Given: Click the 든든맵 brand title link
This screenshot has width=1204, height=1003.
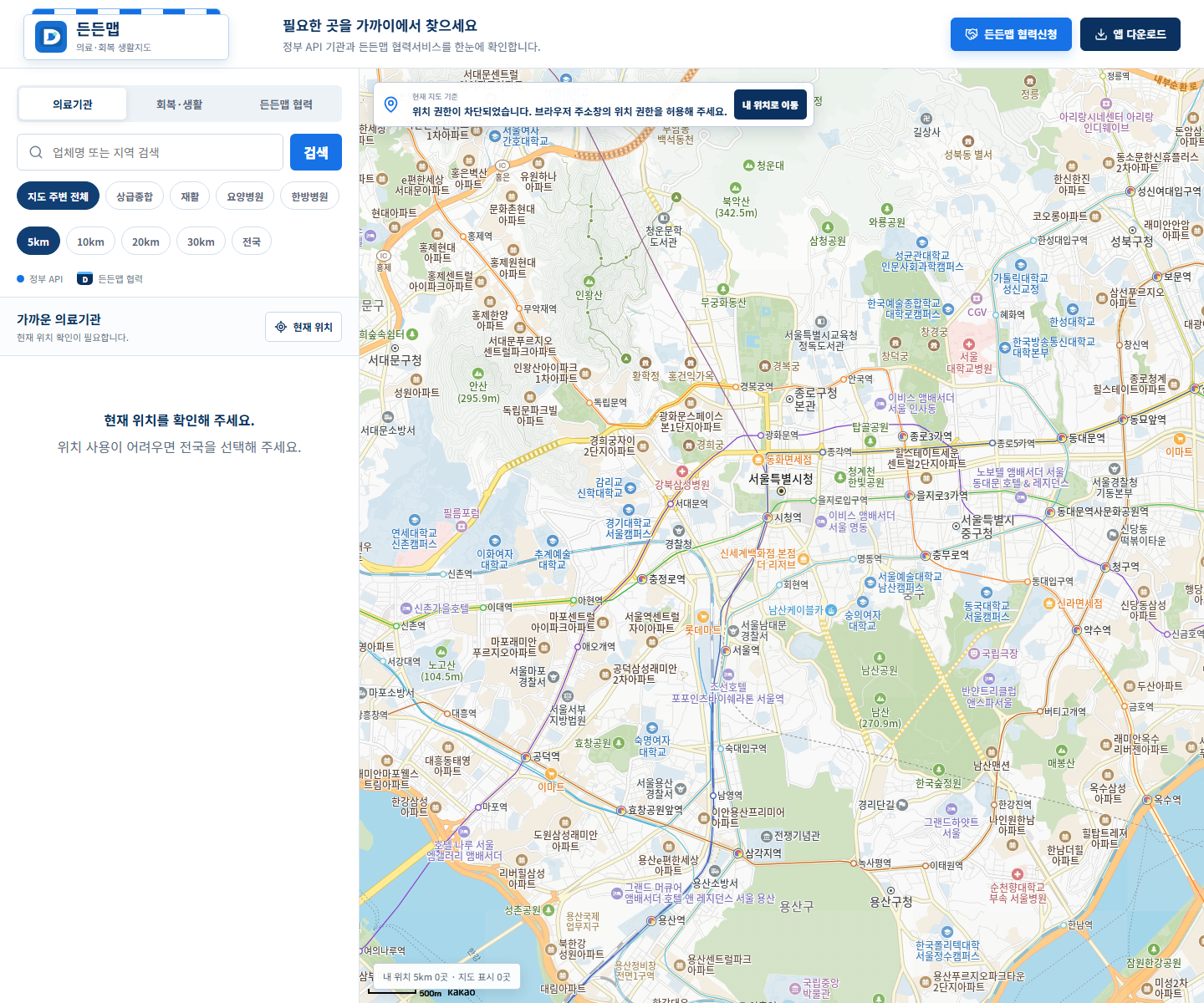Looking at the screenshot, I should [x=98, y=29].
